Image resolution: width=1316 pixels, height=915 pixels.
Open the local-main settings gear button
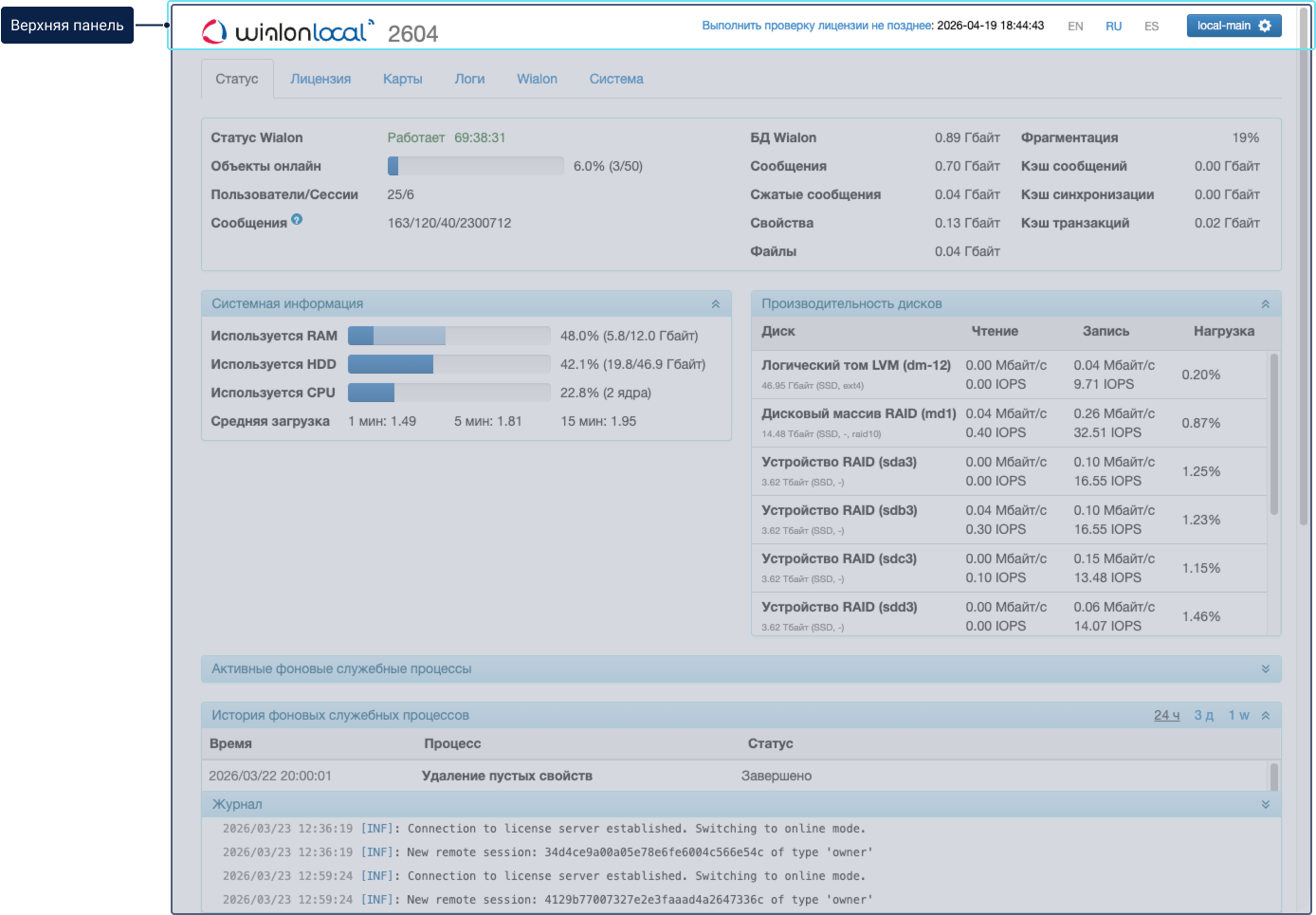click(x=1234, y=26)
